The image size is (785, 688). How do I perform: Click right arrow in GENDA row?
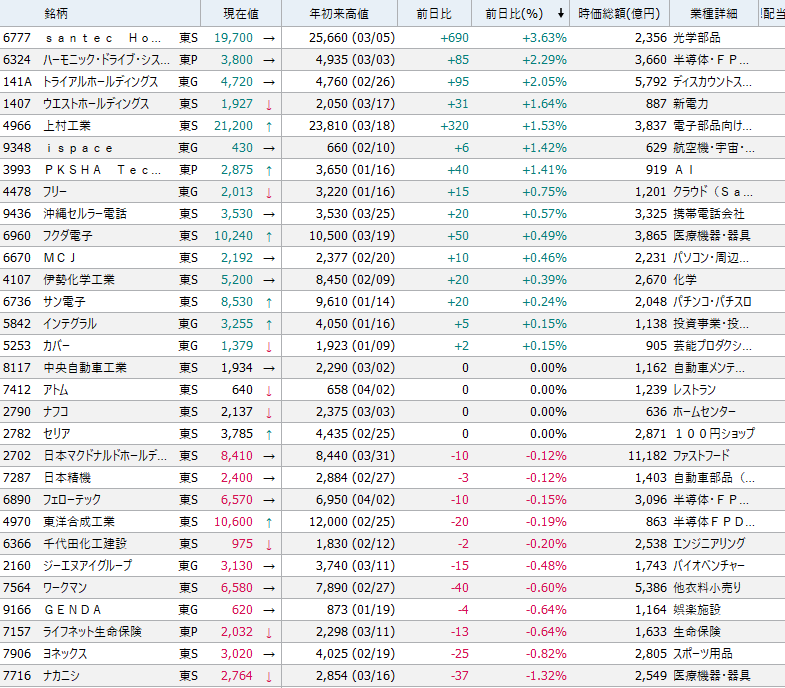269,611
